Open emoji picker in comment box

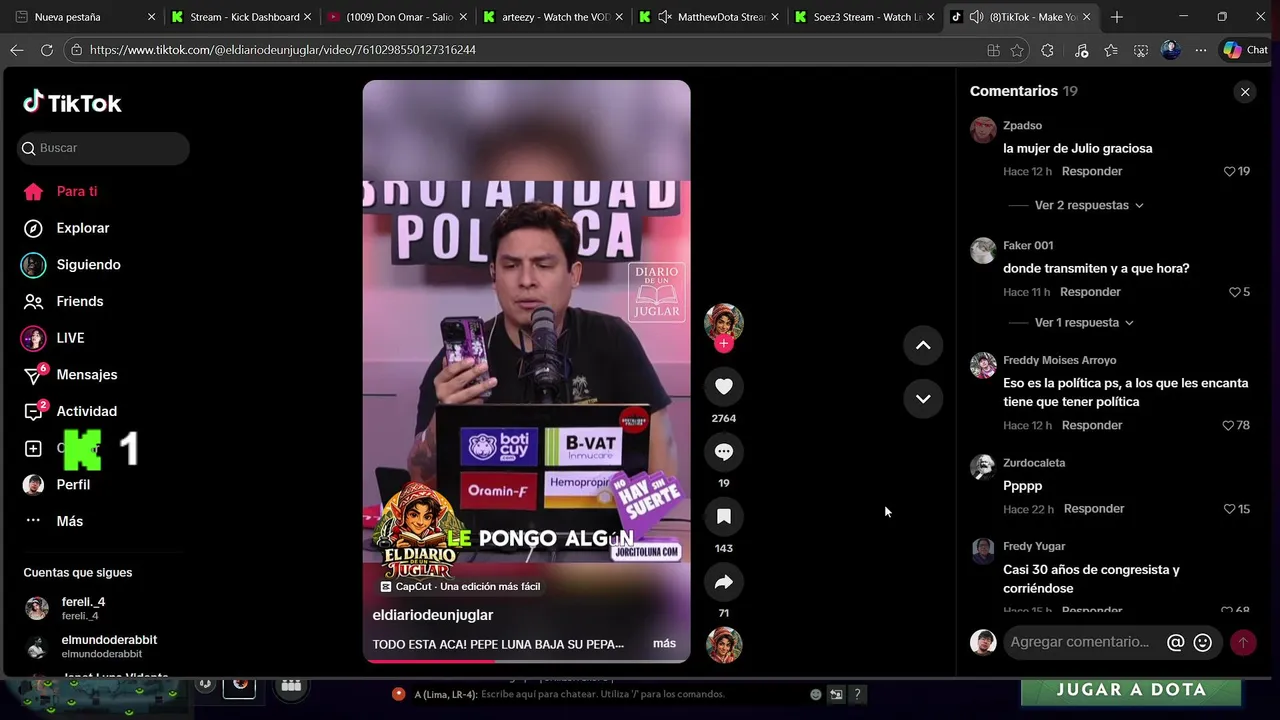coord(1203,643)
